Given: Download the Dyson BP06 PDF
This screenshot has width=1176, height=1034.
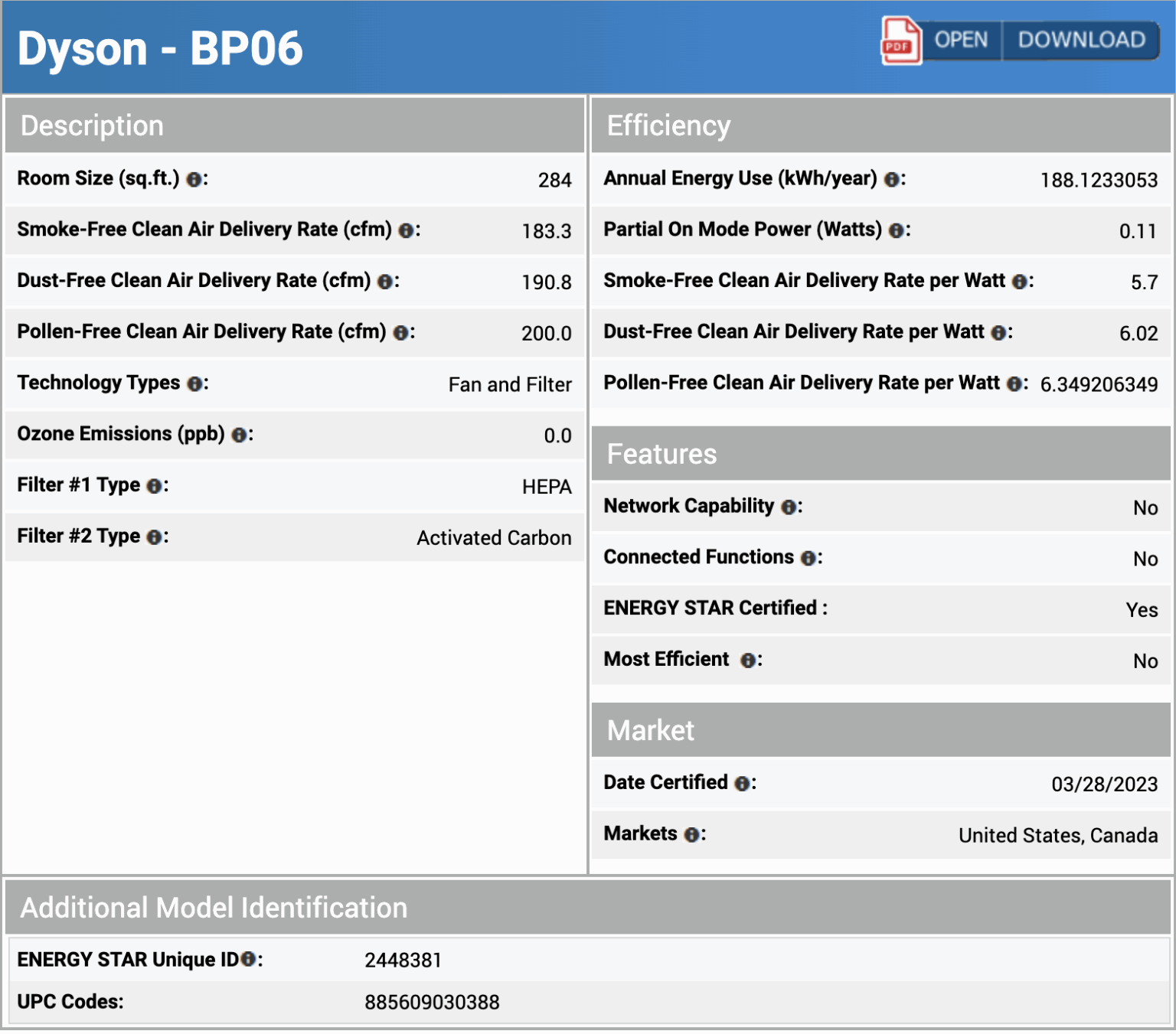Looking at the screenshot, I should coord(1081,40).
